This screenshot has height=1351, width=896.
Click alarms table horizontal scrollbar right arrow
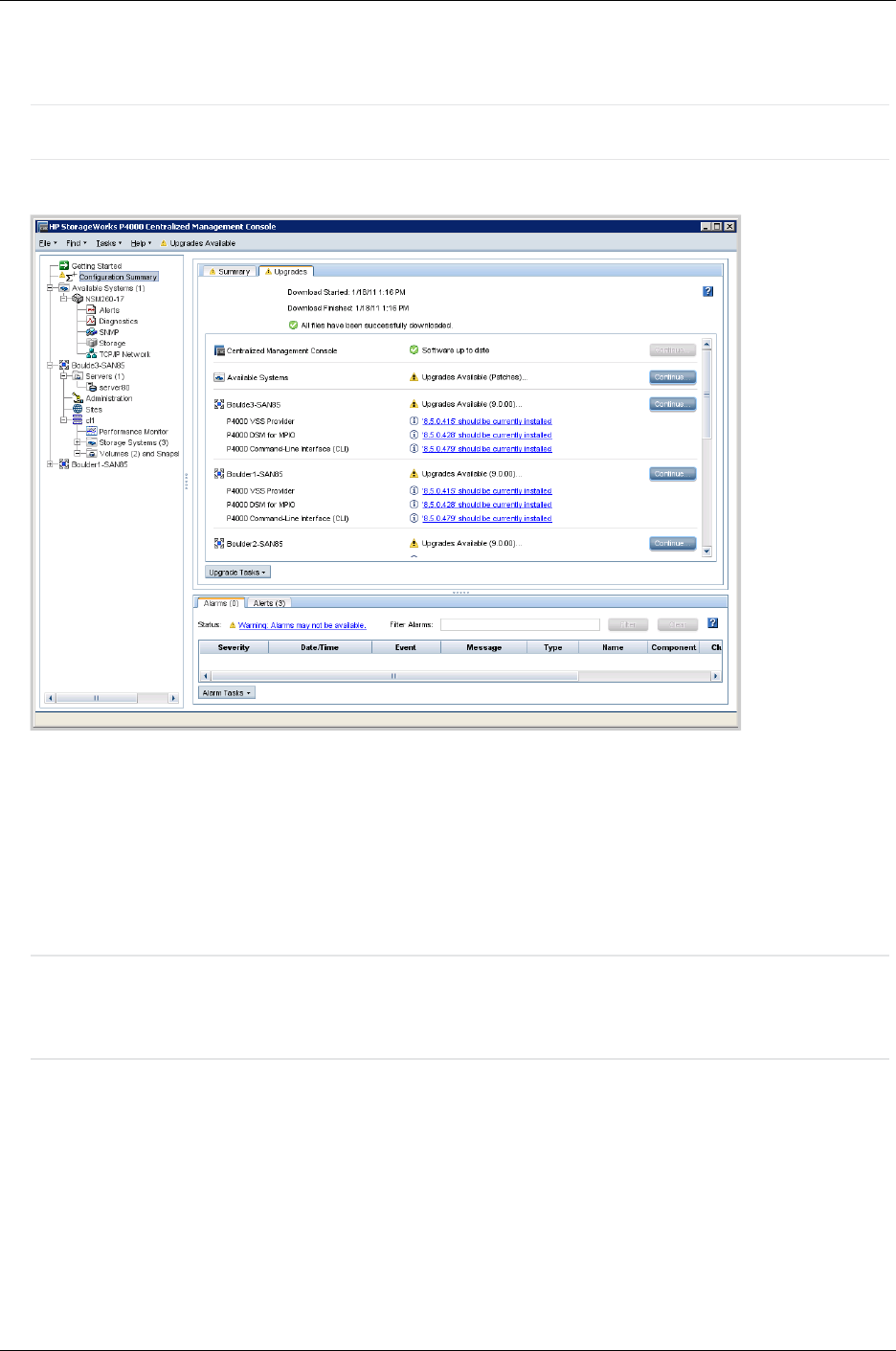coord(715,676)
